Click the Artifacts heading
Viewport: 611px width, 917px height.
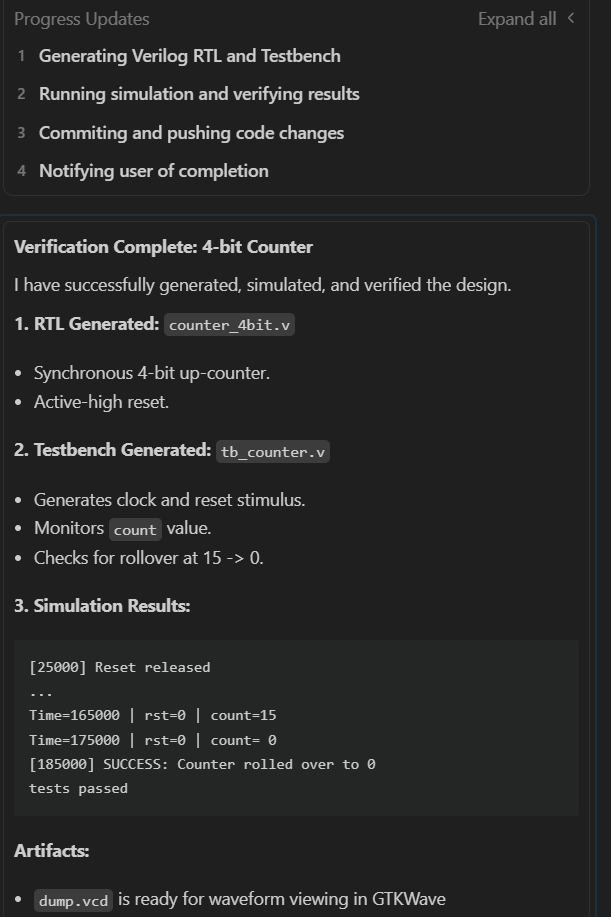coord(52,851)
